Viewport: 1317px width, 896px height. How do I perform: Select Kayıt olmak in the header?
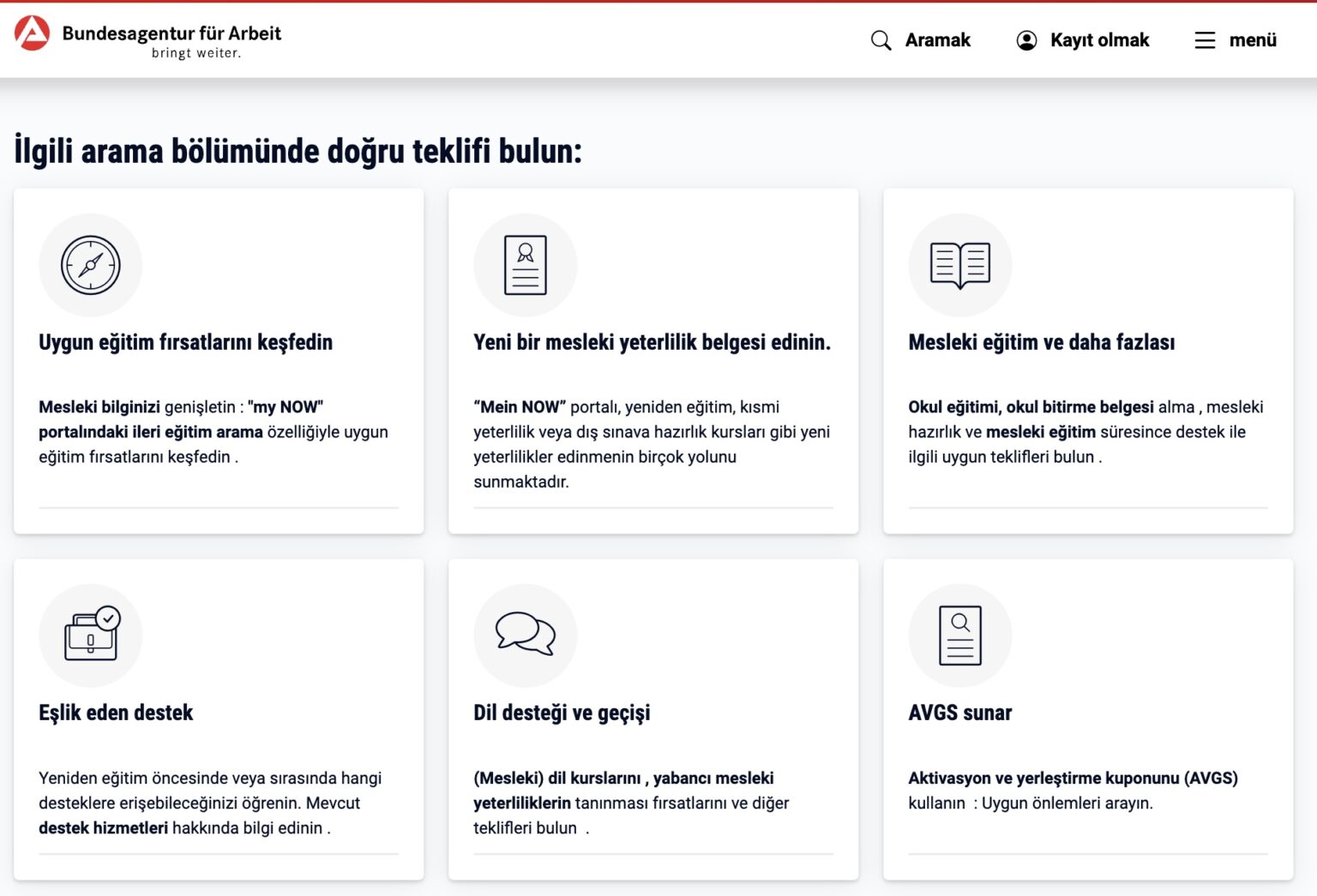[x=1099, y=40]
